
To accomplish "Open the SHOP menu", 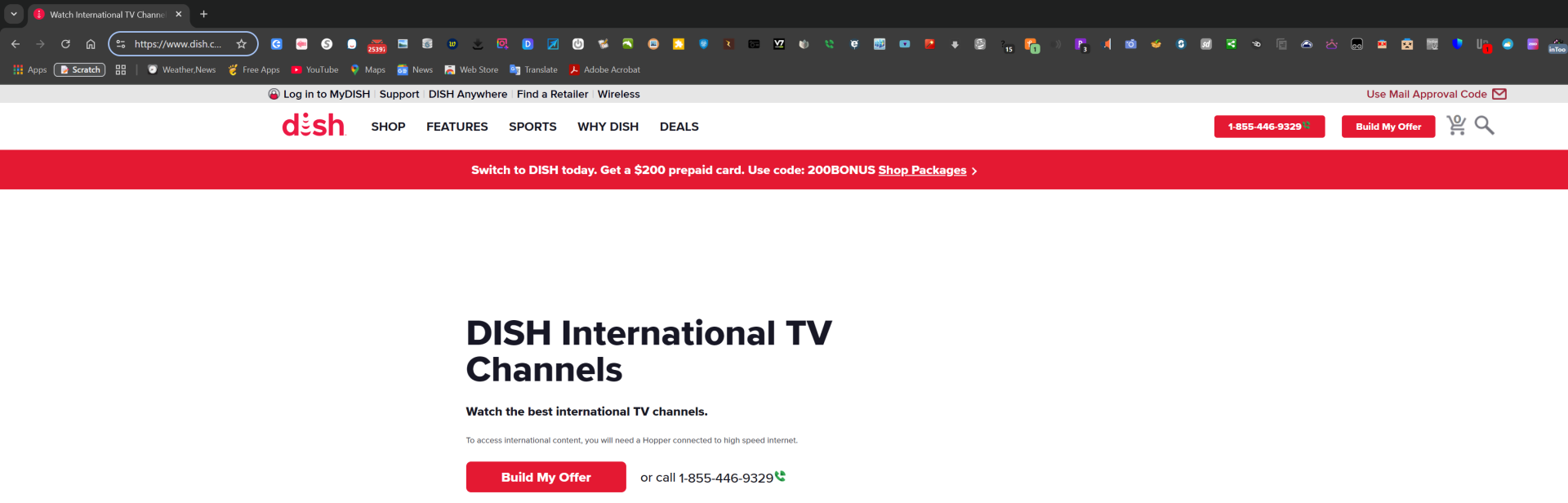I will [x=388, y=127].
